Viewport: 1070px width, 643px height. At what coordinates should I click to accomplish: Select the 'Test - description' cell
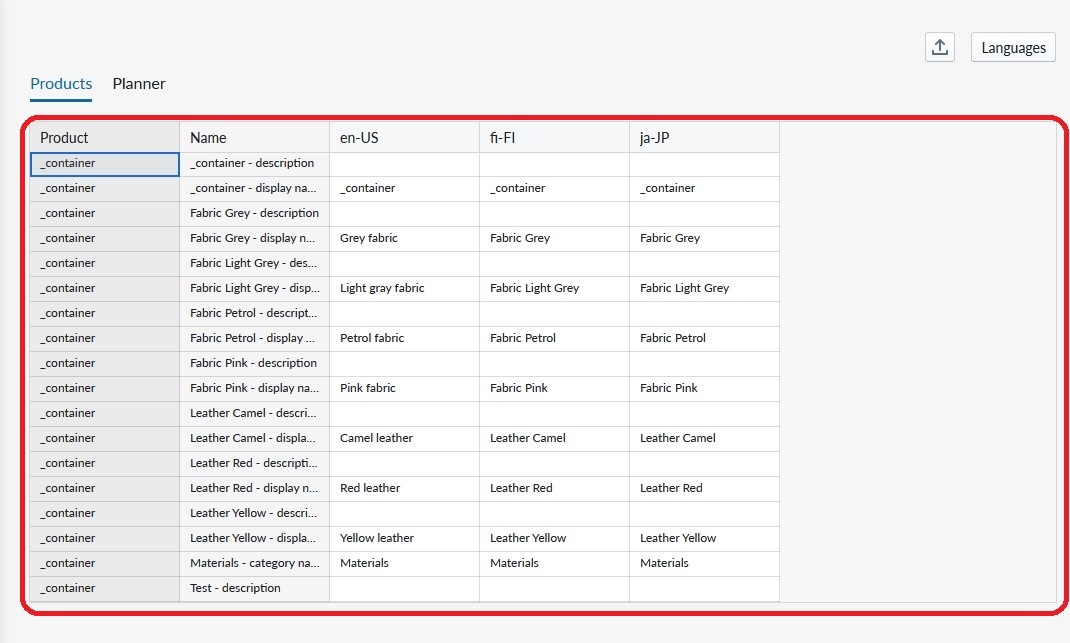tap(255, 589)
